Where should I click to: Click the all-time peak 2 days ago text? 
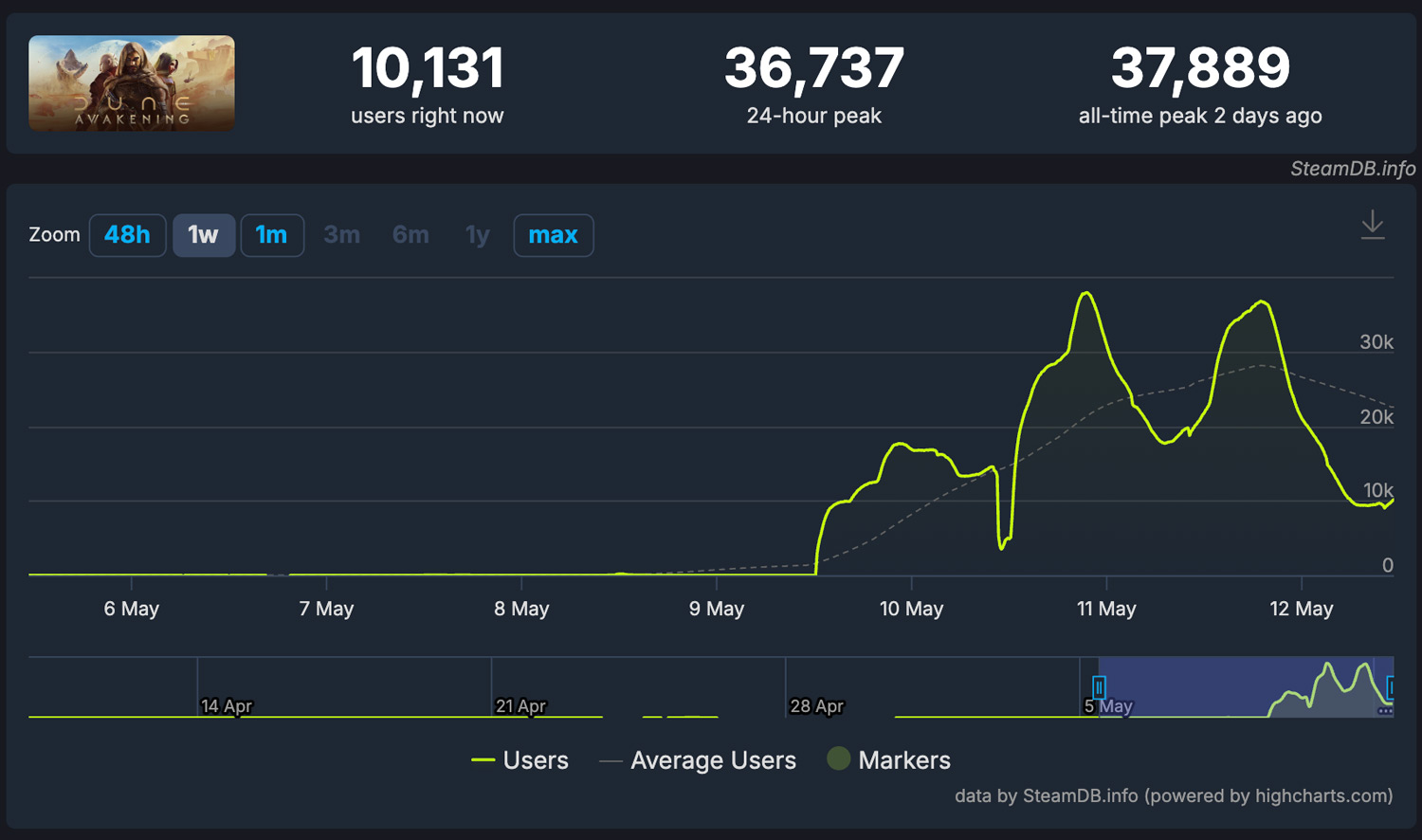tap(1200, 116)
